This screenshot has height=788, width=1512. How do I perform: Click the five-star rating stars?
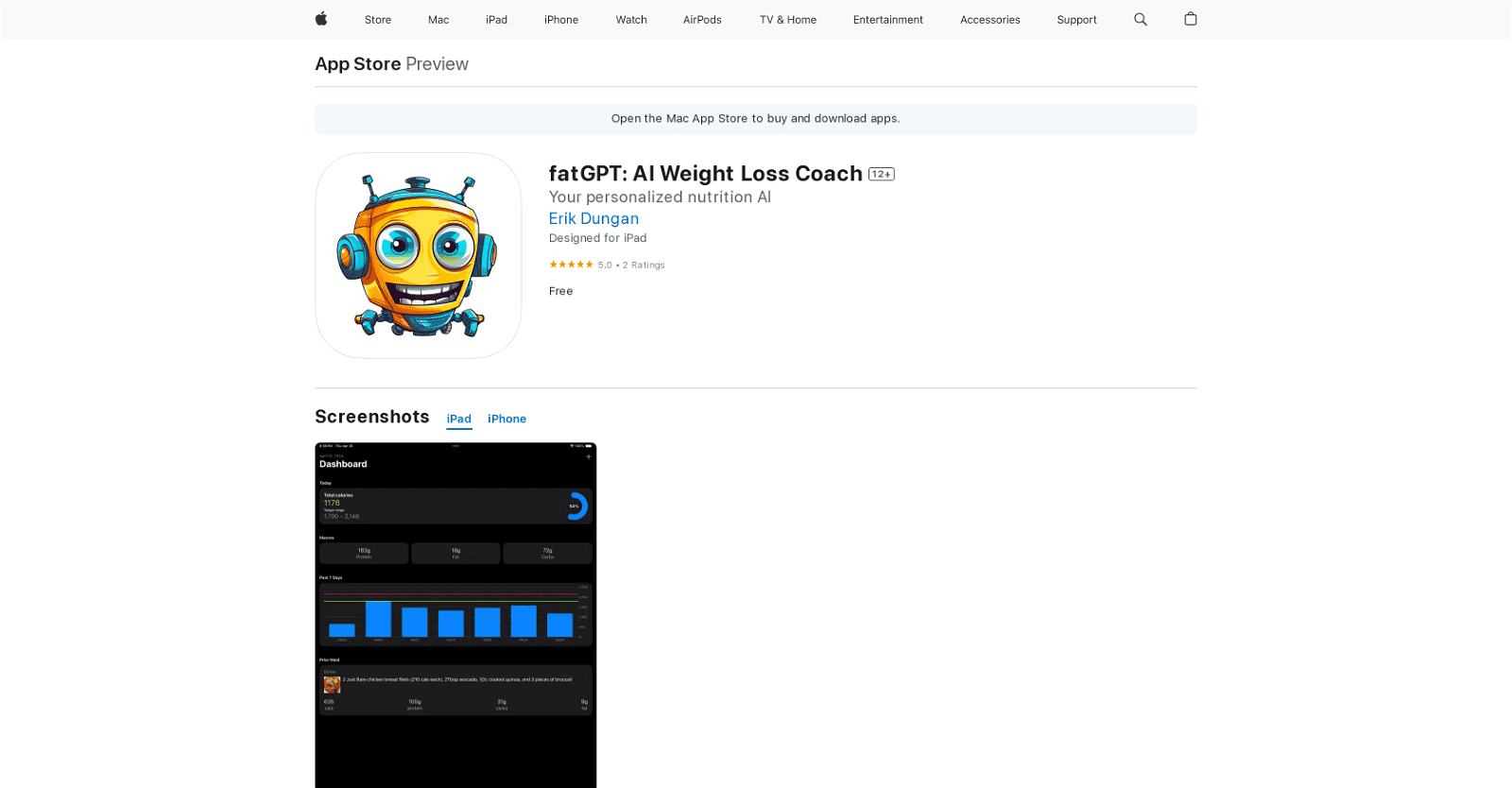point(571,265)
